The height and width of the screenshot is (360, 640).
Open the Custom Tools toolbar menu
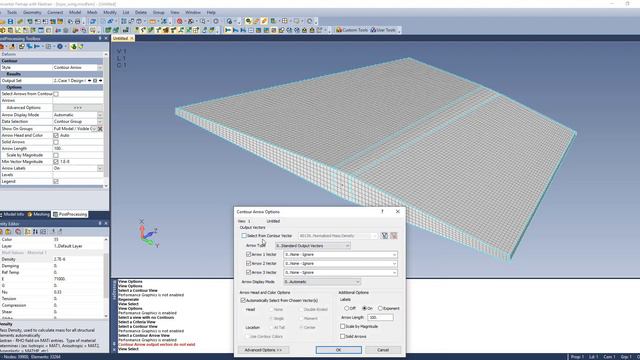click(x=352, y=30)
